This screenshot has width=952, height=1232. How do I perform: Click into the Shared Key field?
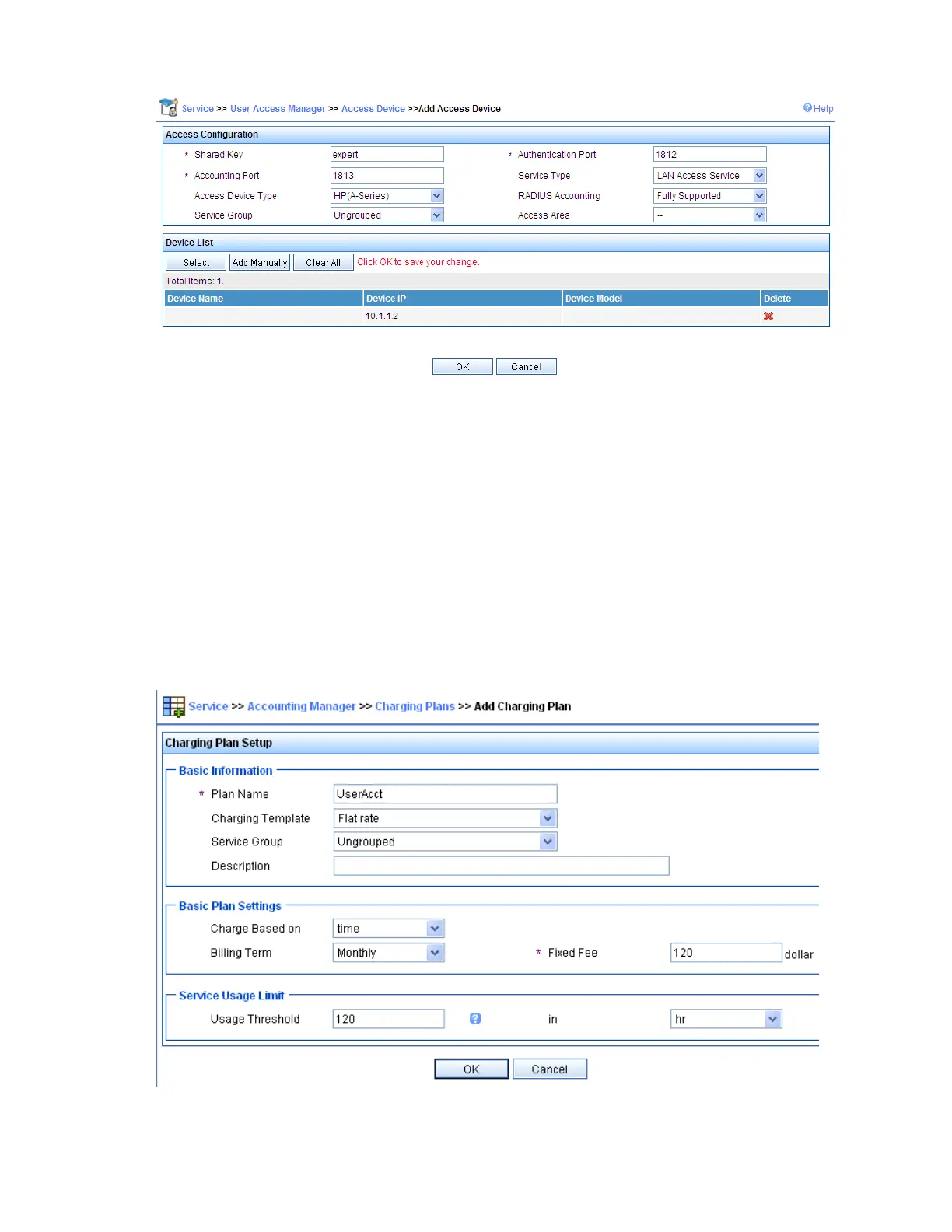point(387,155)
